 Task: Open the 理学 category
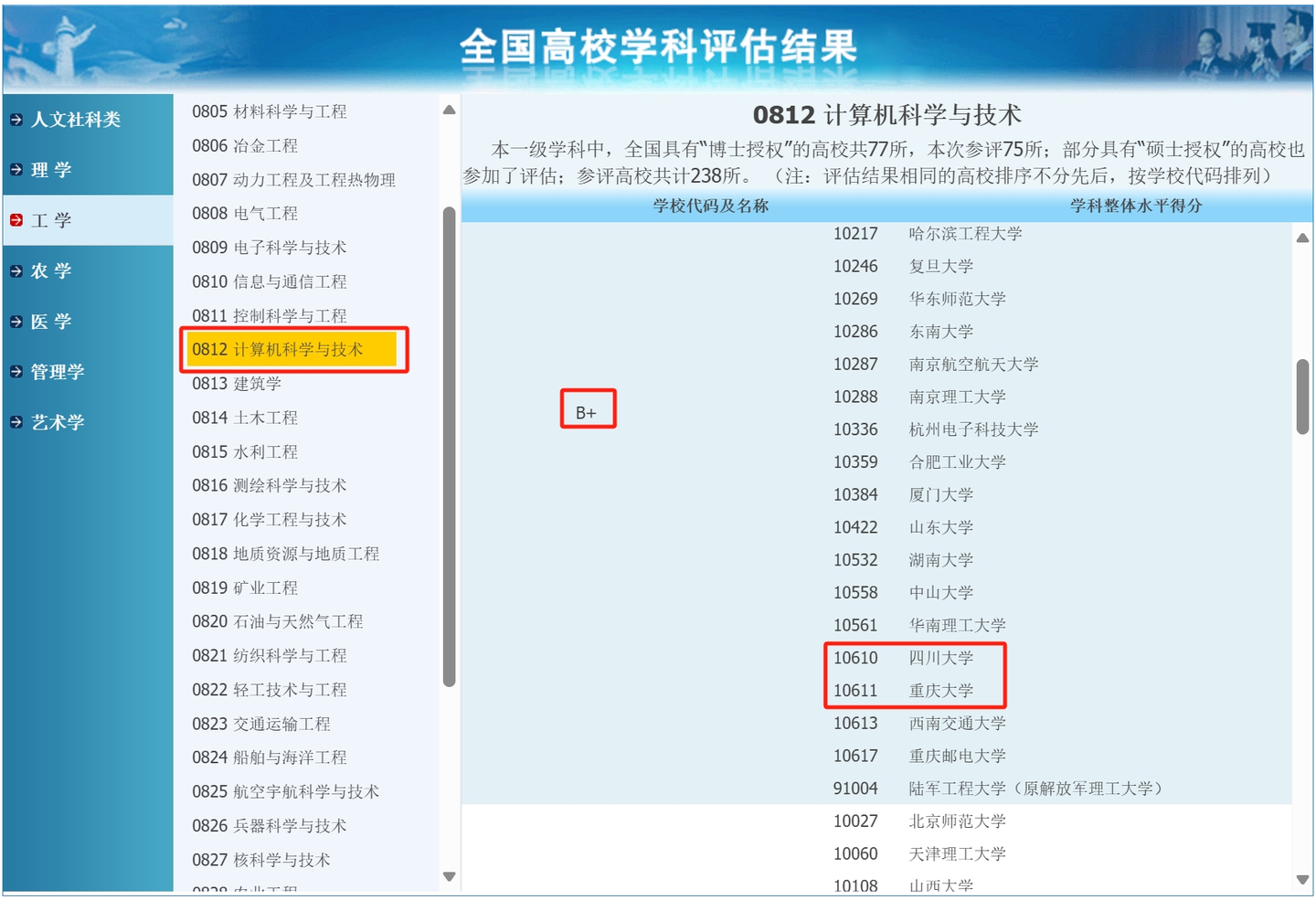[51, 170]
